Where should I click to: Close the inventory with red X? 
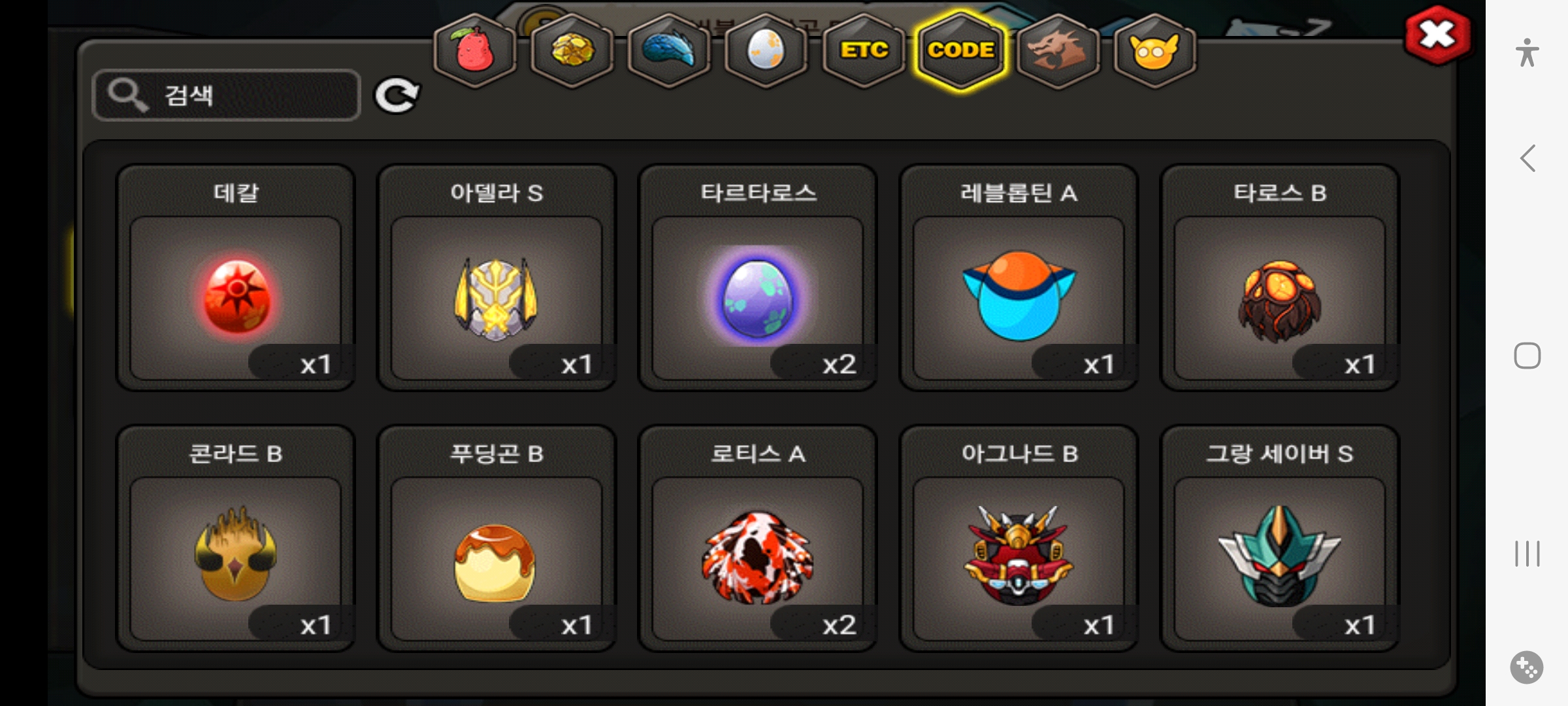point(1437,35)
